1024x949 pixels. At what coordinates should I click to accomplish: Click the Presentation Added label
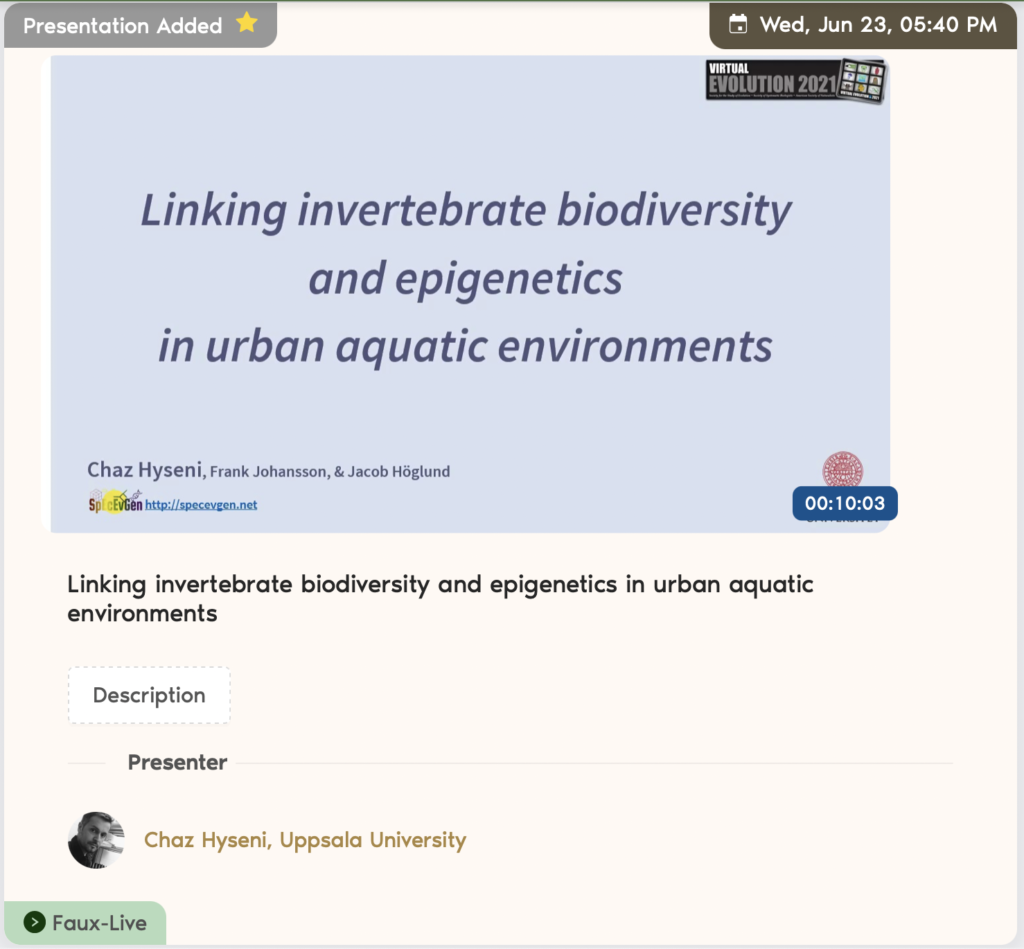tap(122, 26)
